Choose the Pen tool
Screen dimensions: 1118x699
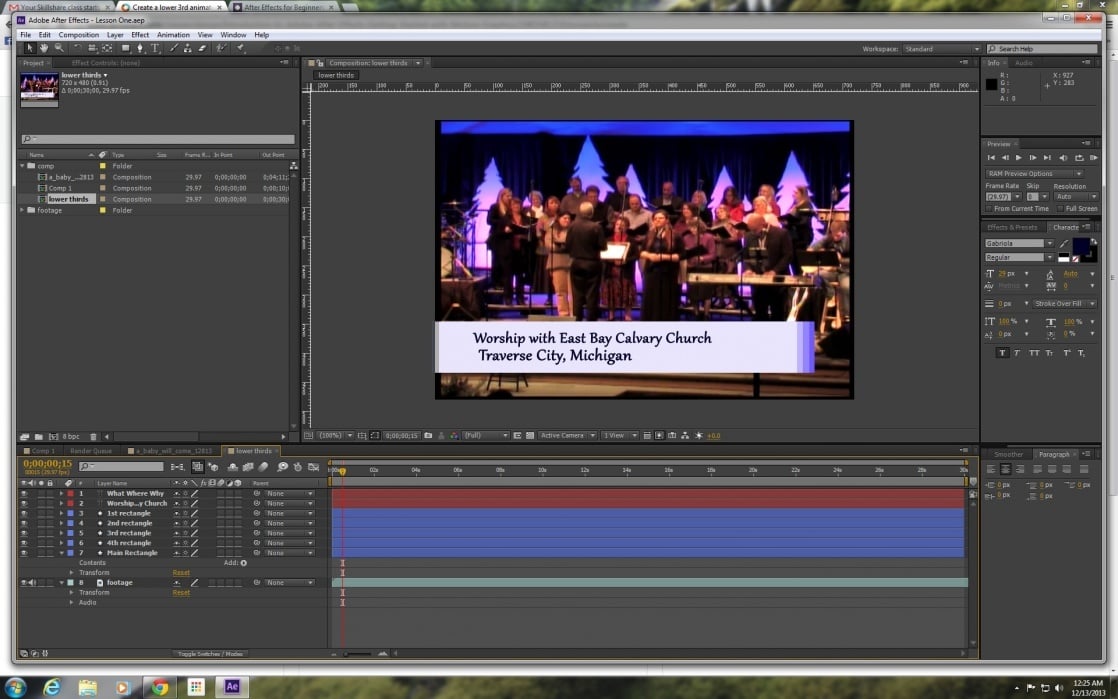point(140,47)
